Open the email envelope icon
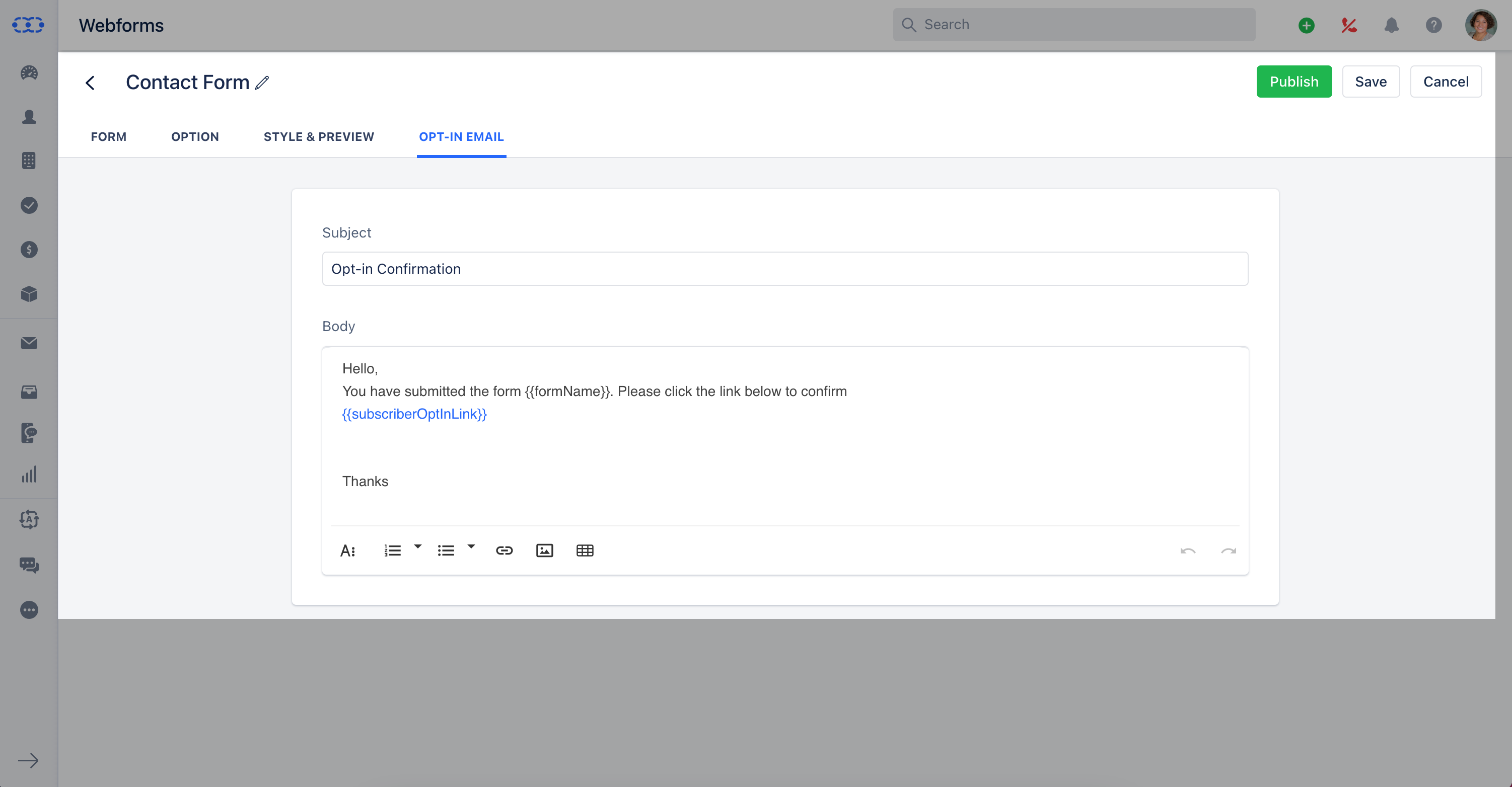The height and width of the screenshot is (787, 1512). [29, 343]
